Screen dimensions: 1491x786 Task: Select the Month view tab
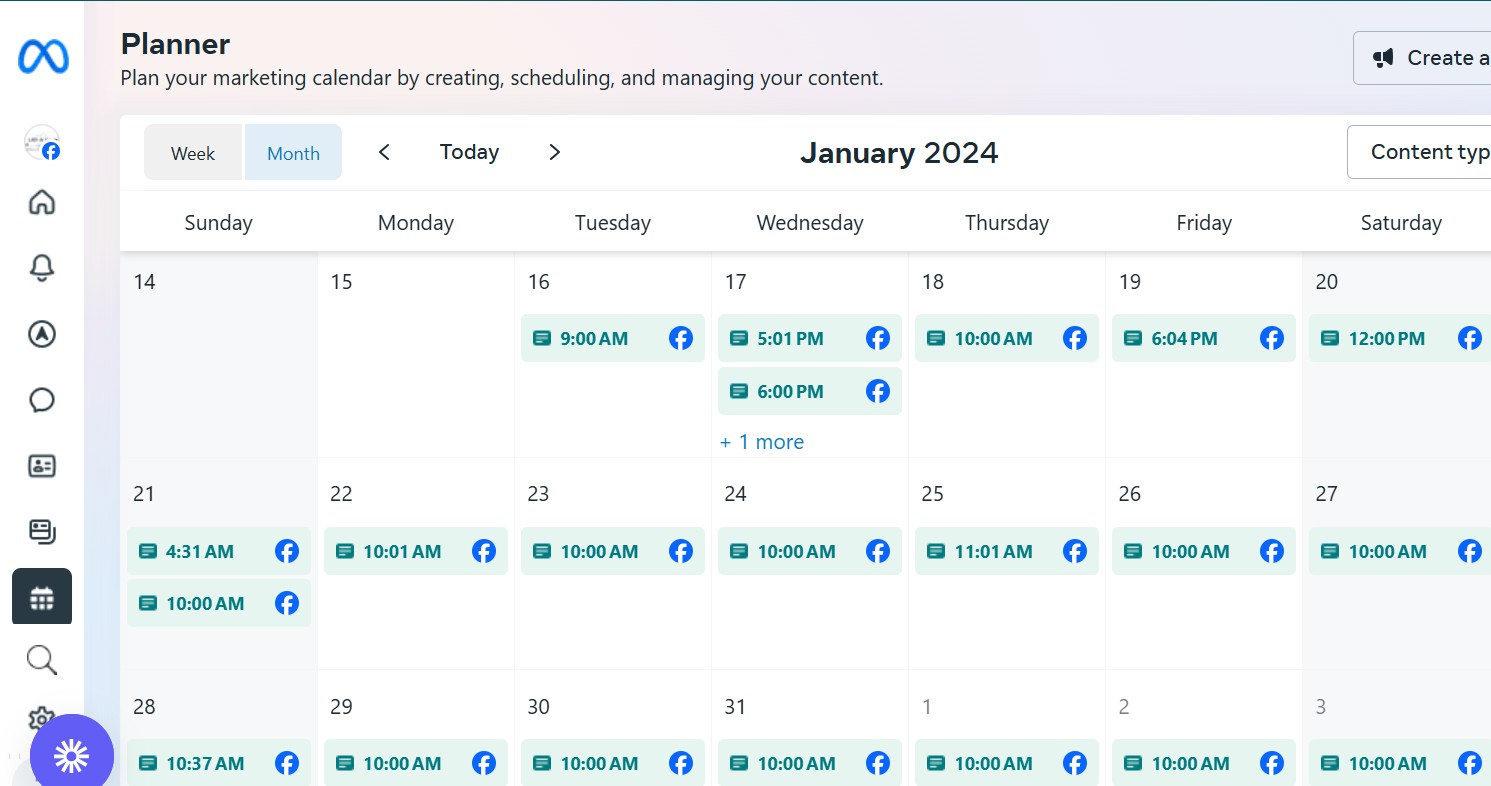(293, 153)
